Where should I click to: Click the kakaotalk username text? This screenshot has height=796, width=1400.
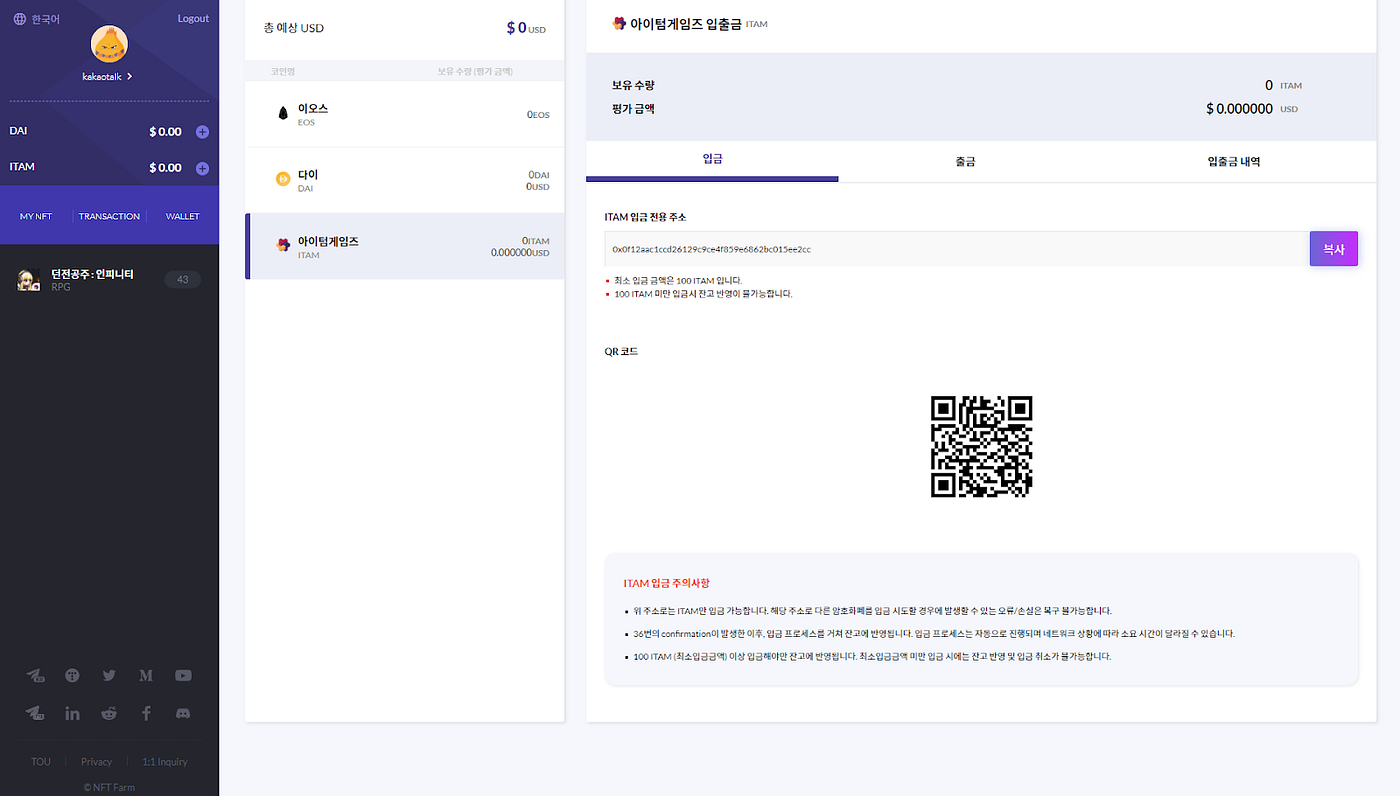point(102,76)
